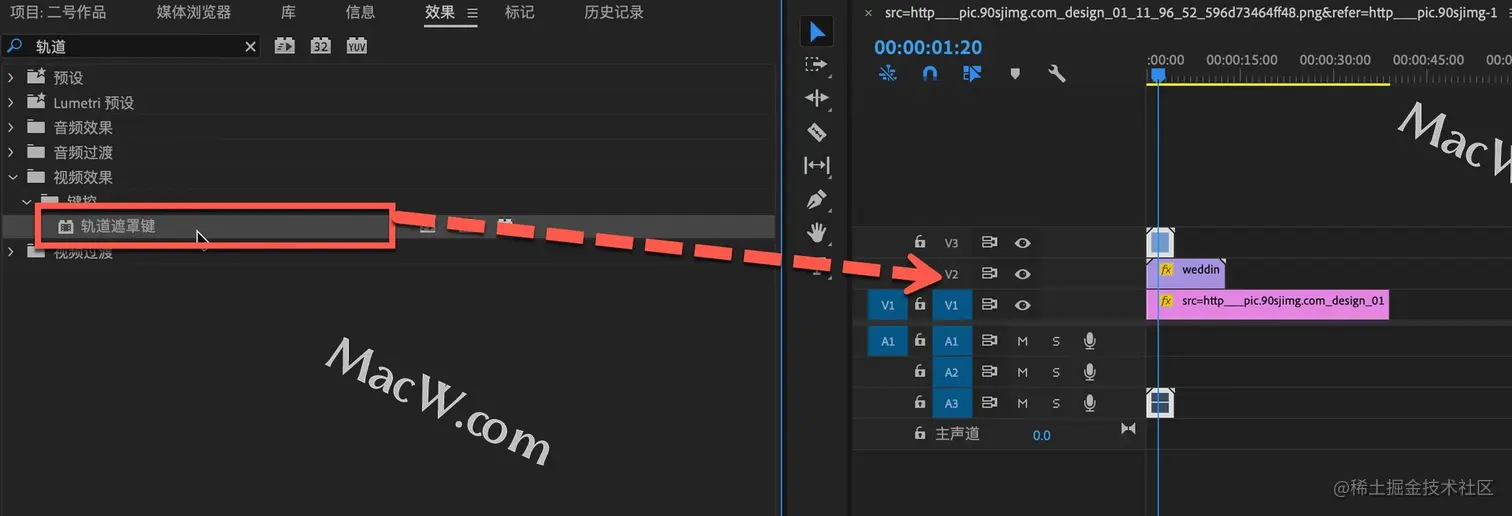Toggle the timeline Snap magnet icon

pyautogui.click(x=930, y=74)
